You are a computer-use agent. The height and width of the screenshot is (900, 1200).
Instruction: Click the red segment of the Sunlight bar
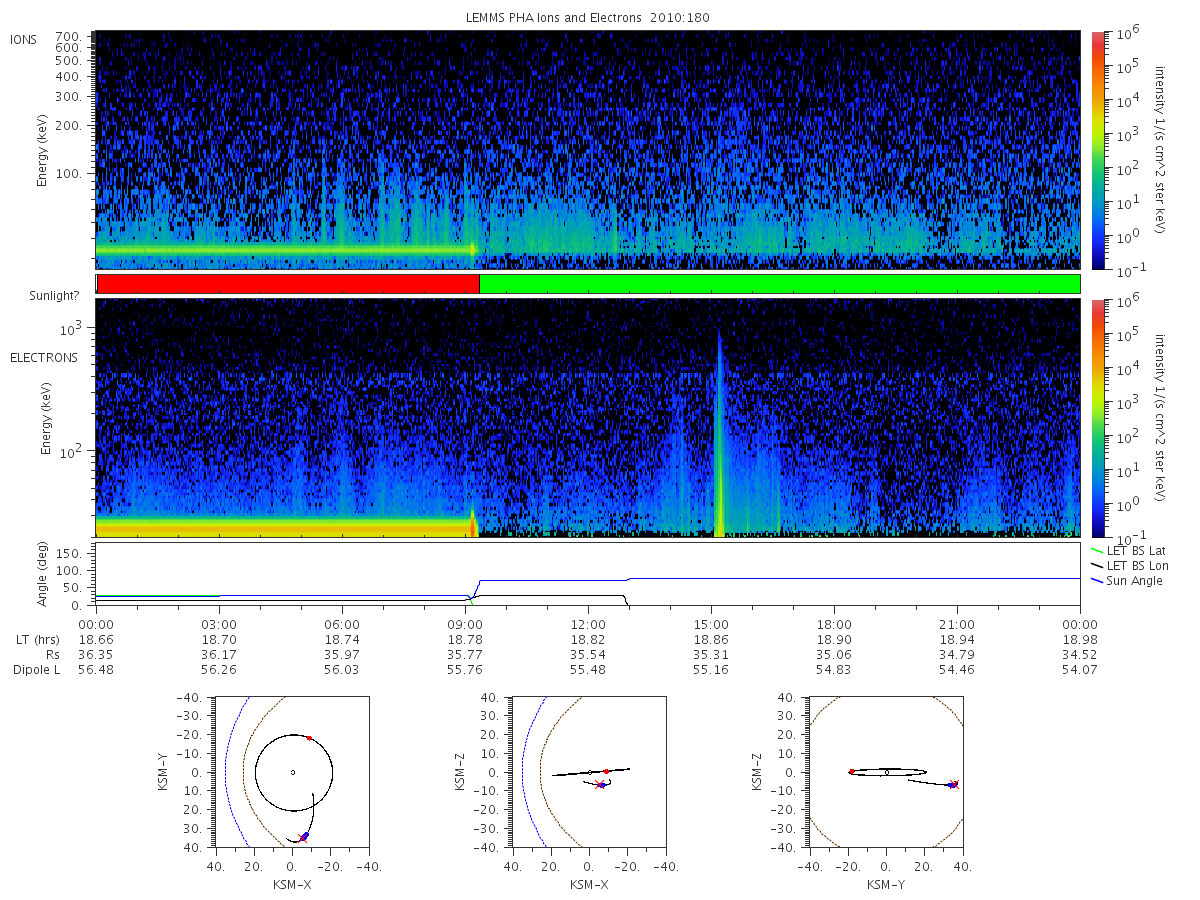(x=288, y=284)
